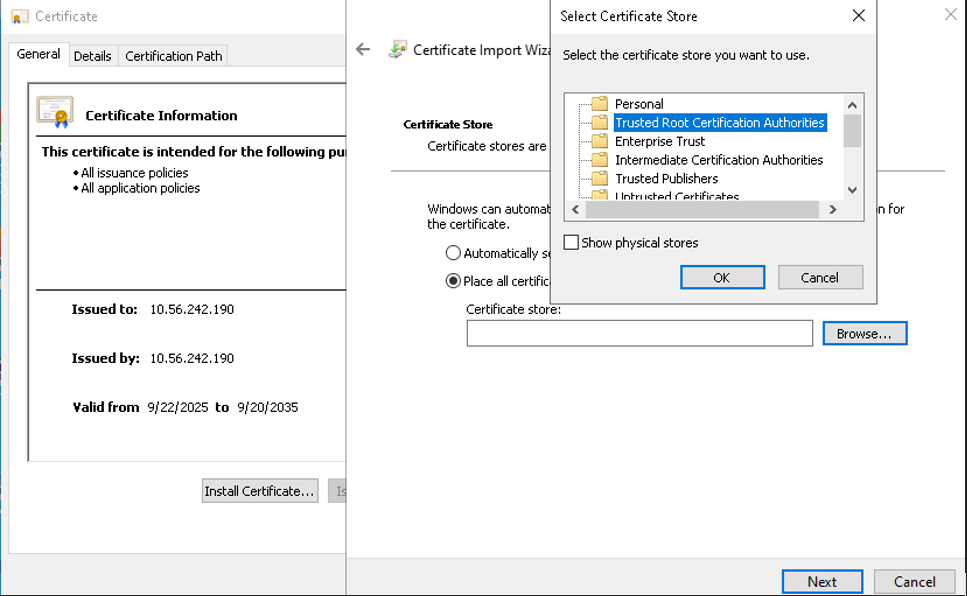967x596 pixels.
Task: Click the Intermediate Certification Authorities folder icon
Action: coord(600,160)
